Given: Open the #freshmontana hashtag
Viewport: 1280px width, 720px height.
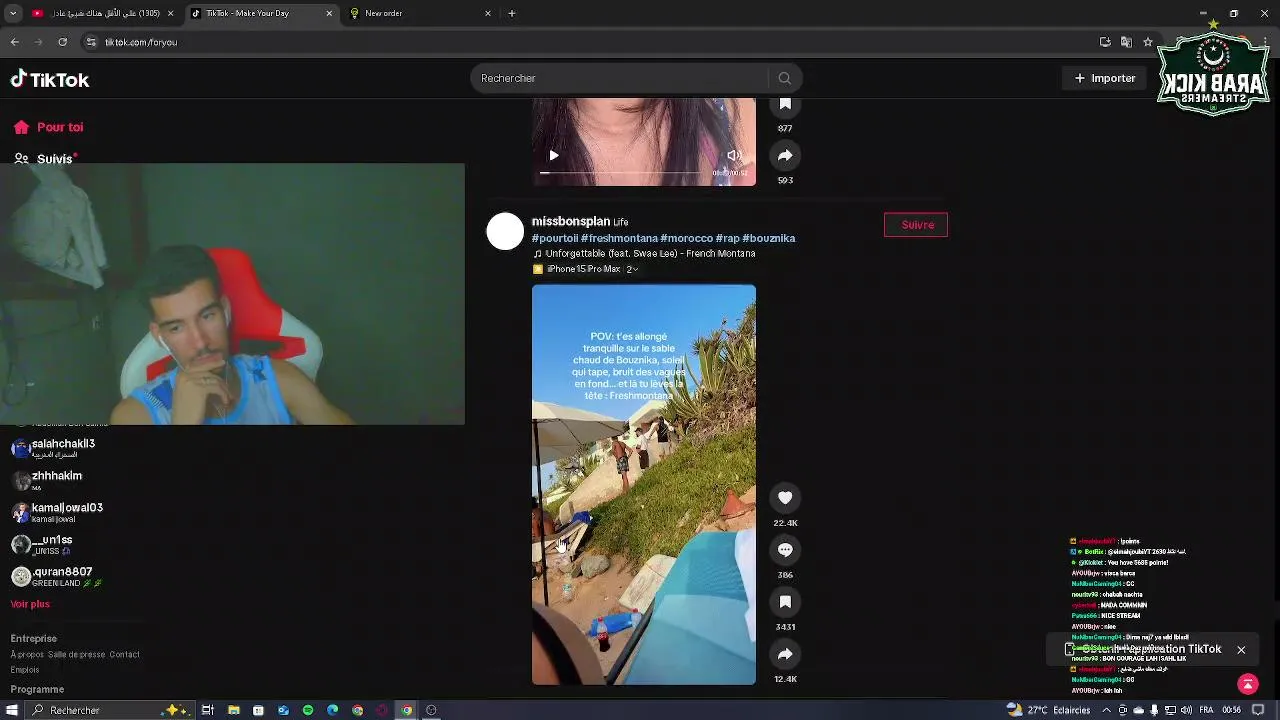Looking at the screenshot, I should tap(619, 238).
